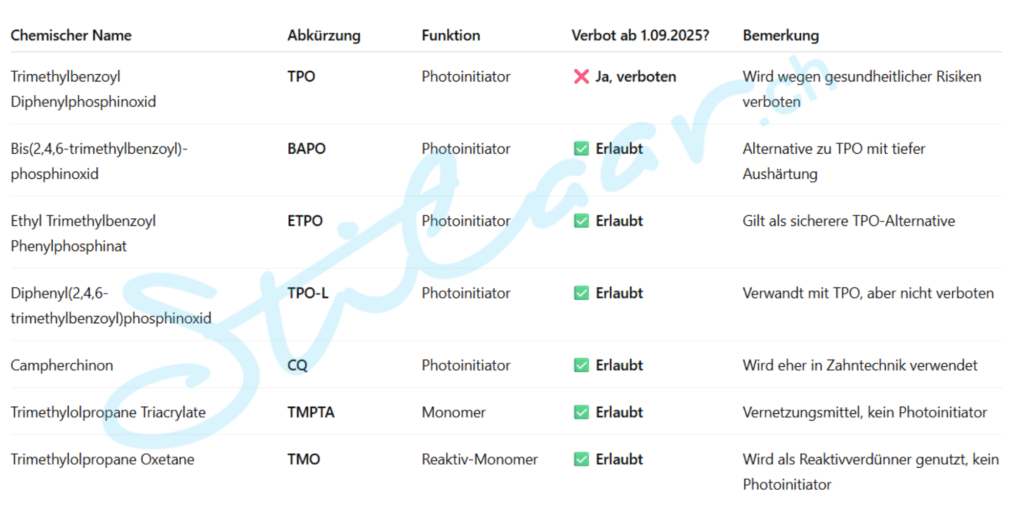Click the red X icon beside 'Ja, verboten'
This screenshot has height=522, width=1024.
[x=581, y=77]
